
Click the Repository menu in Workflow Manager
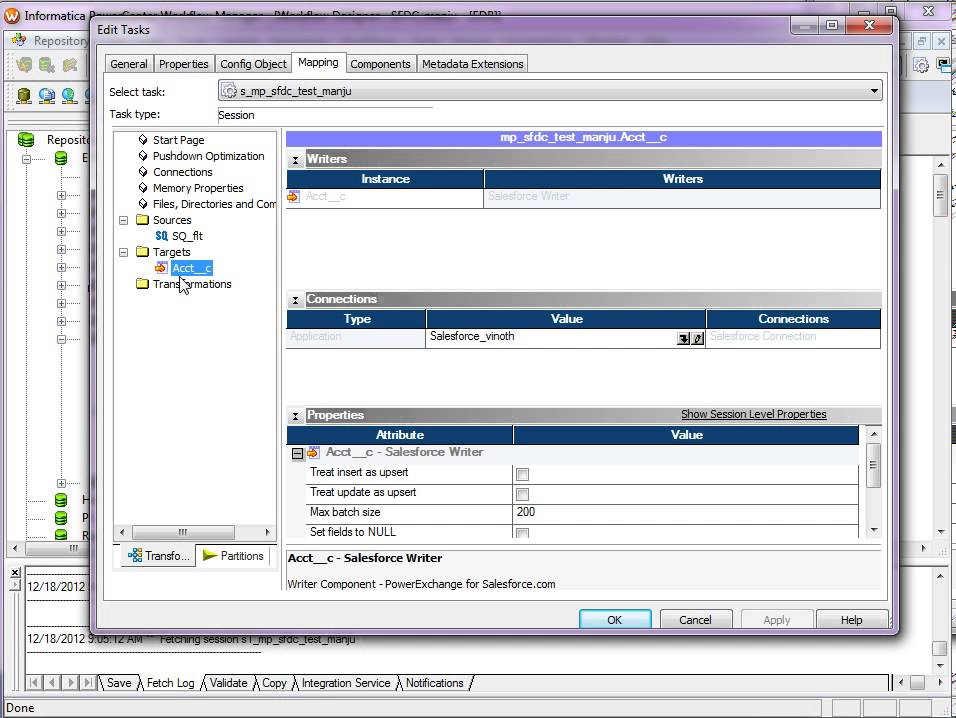(x=61, y=40)
